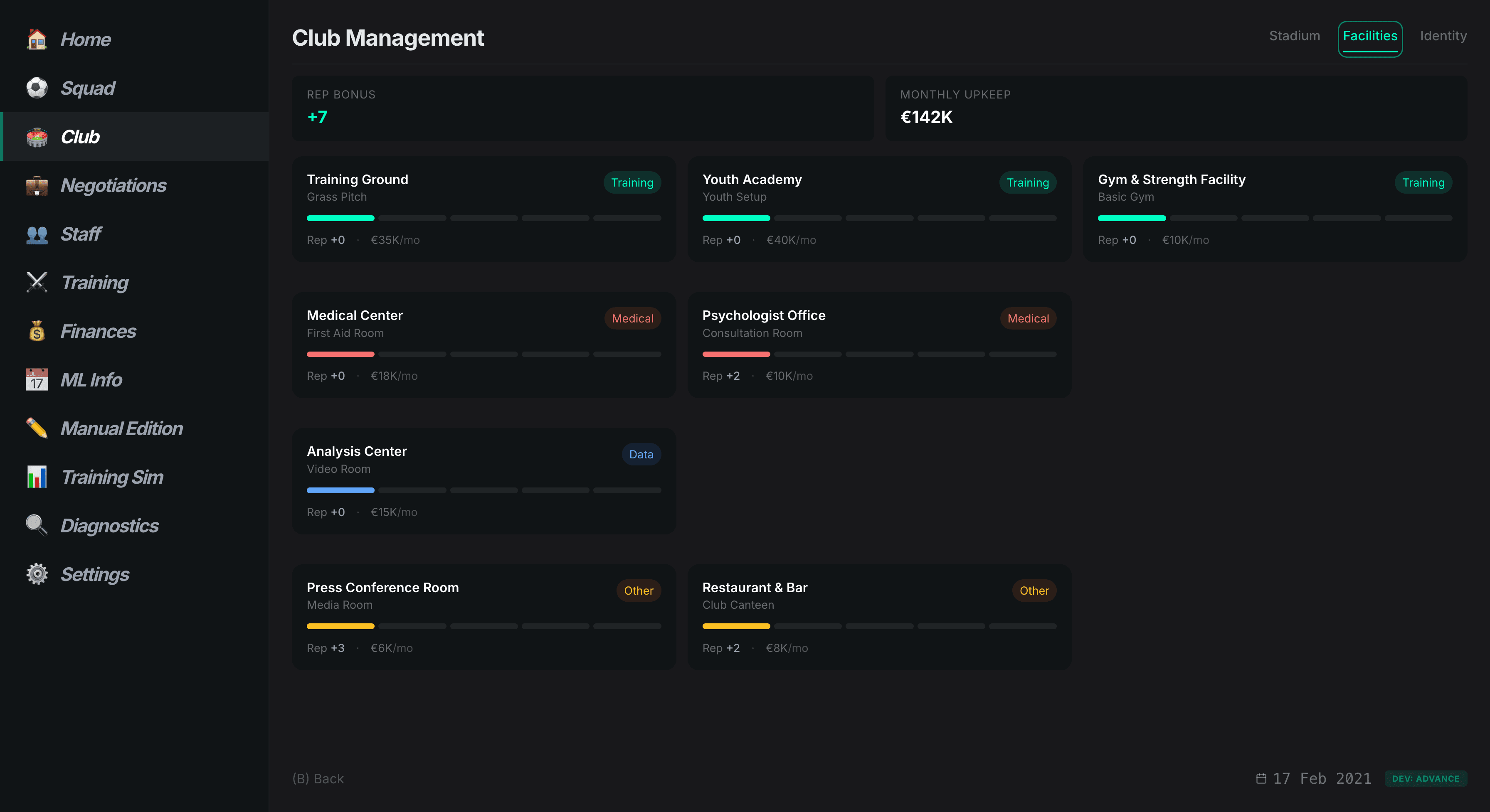Click the Training crossed swords icon
1490x812 pixels.
coord(37,282)
